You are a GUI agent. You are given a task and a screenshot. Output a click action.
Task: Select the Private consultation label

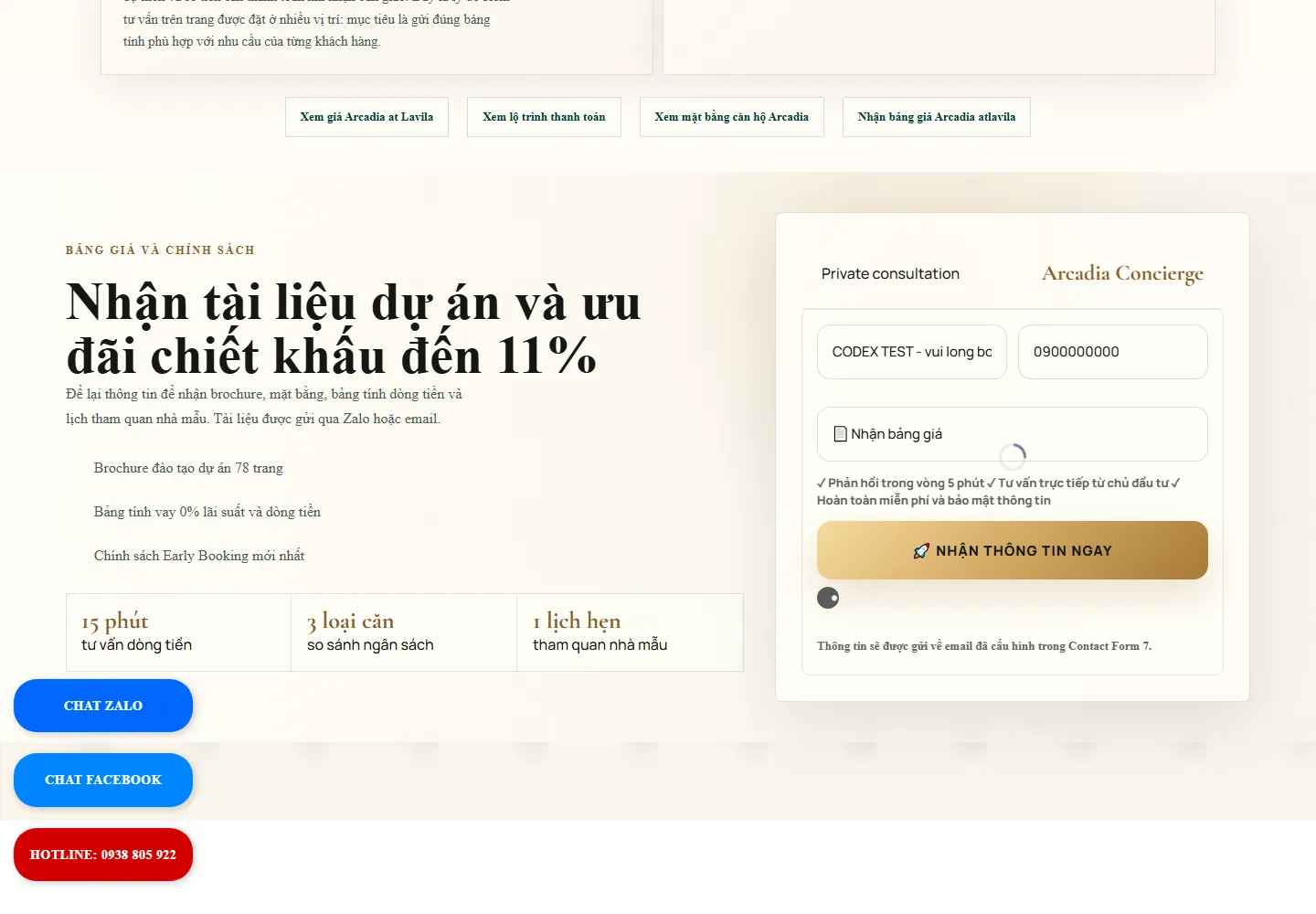click(x=890, y=273)
